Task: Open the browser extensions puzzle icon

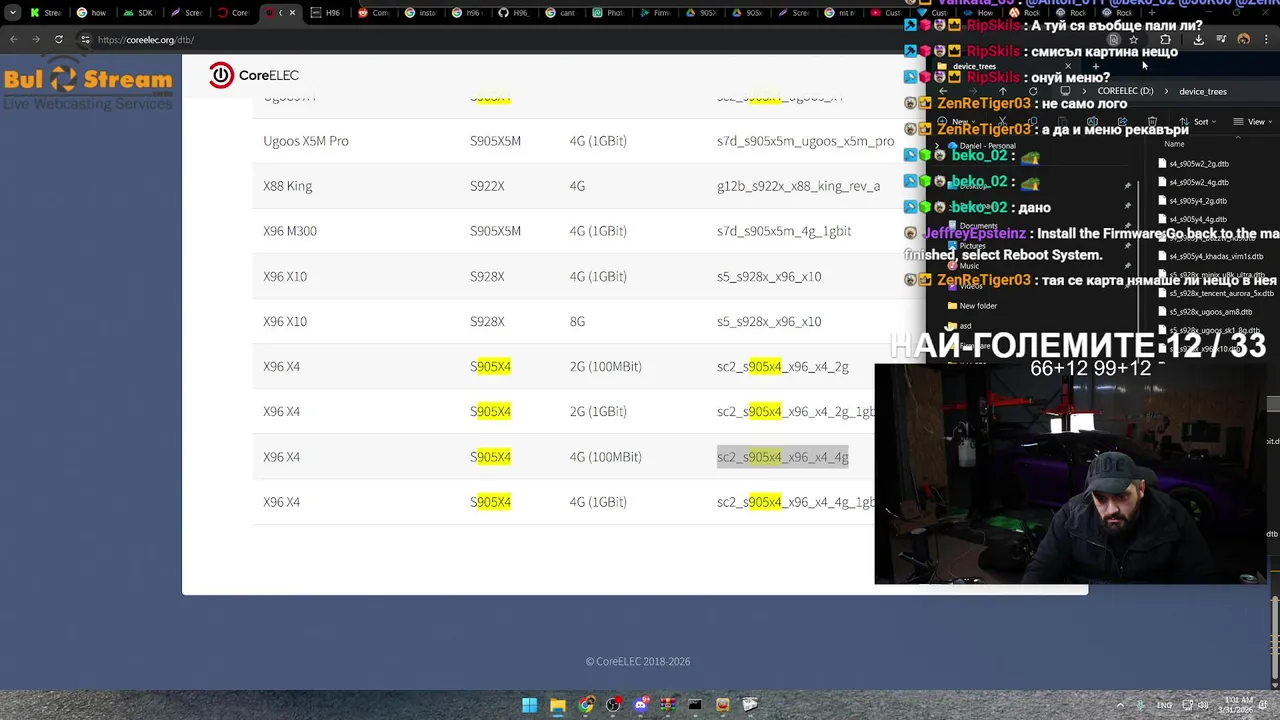Action: pyautogui.click(x=1165, y=40)
